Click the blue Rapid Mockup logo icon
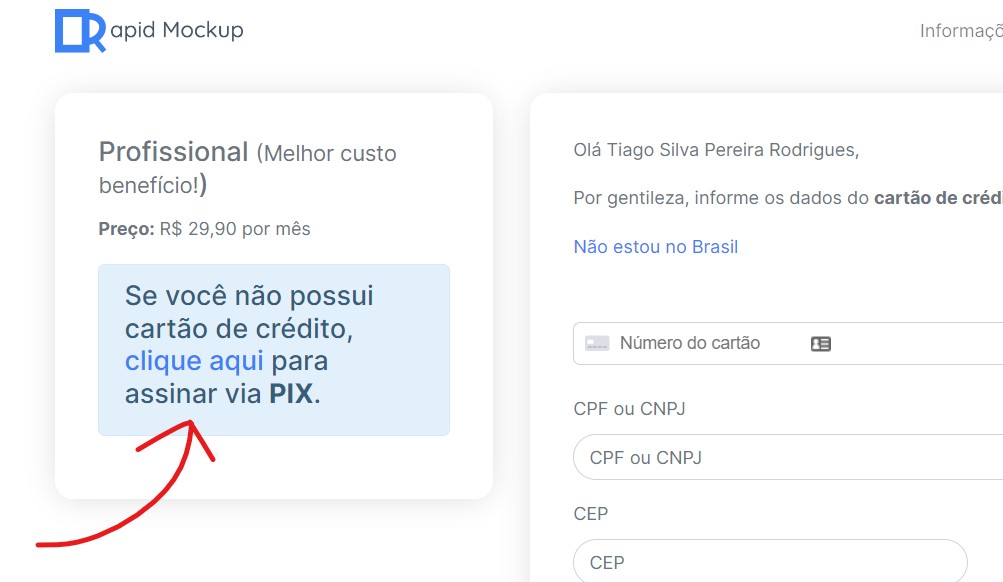The image size is (1003, 582). [80, 31]
